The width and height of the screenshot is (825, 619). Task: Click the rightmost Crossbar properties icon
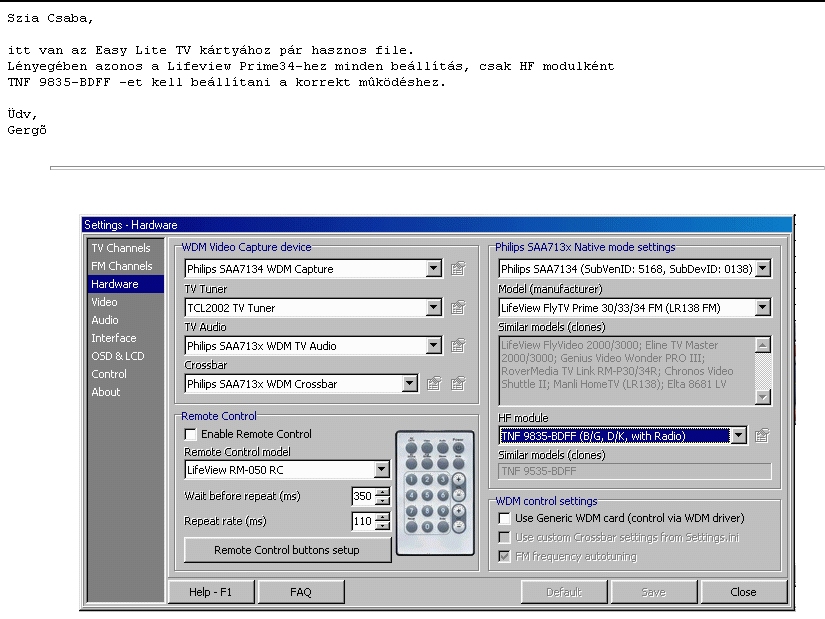[458, 384]
